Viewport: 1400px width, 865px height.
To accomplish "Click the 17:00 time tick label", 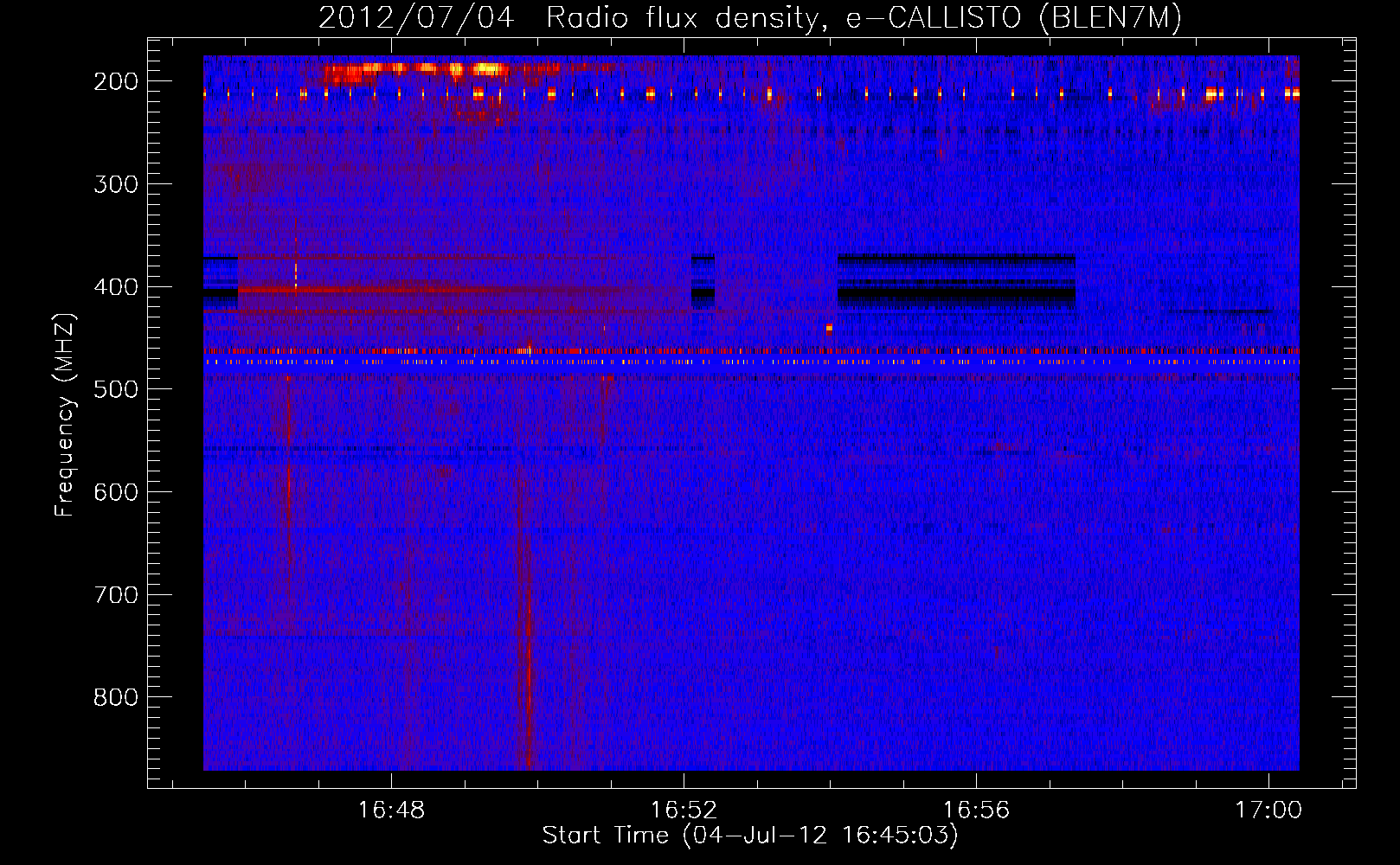I will 1268,811.
